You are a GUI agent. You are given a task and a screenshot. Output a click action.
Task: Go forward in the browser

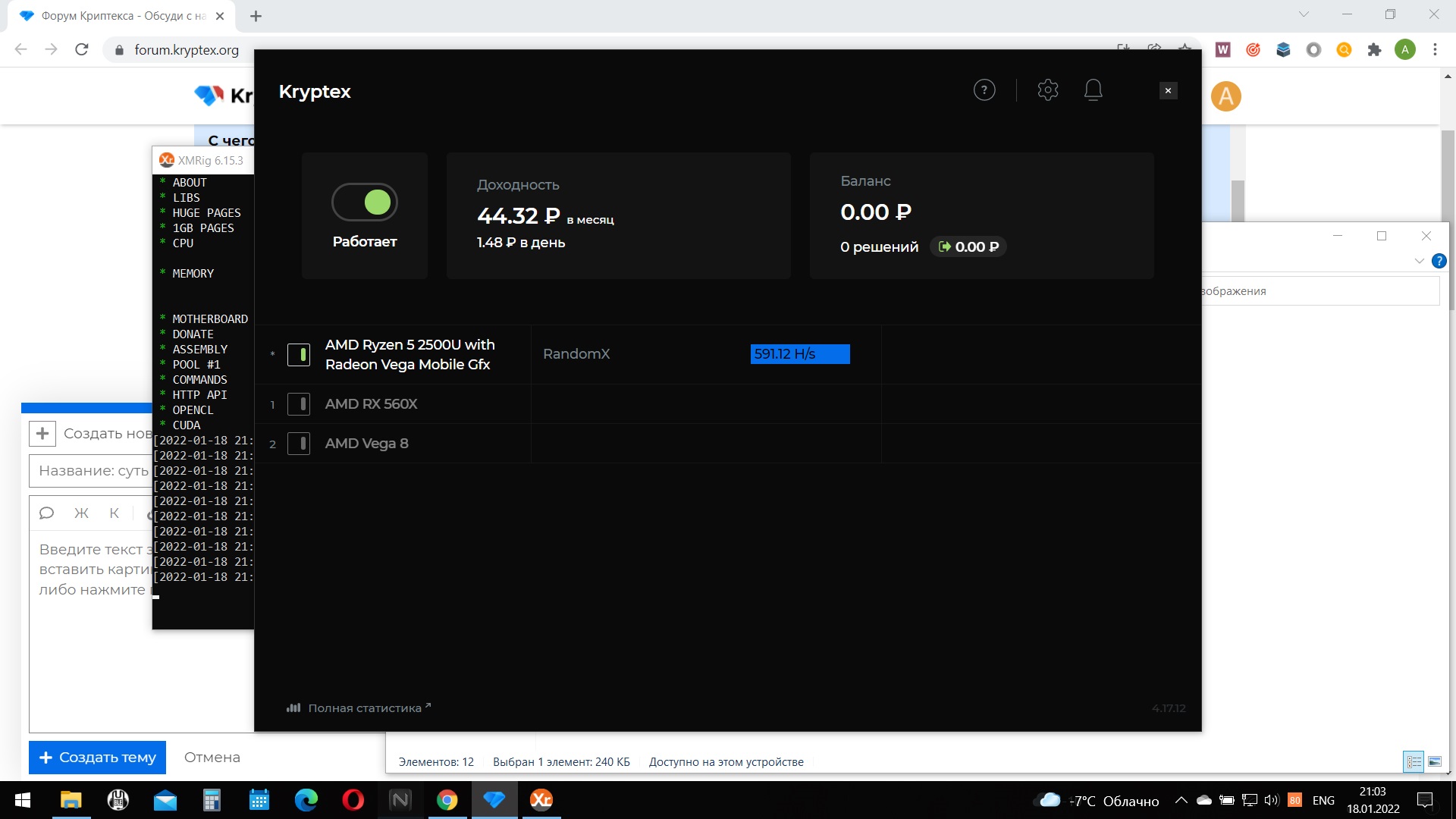[x=51, y=49]
